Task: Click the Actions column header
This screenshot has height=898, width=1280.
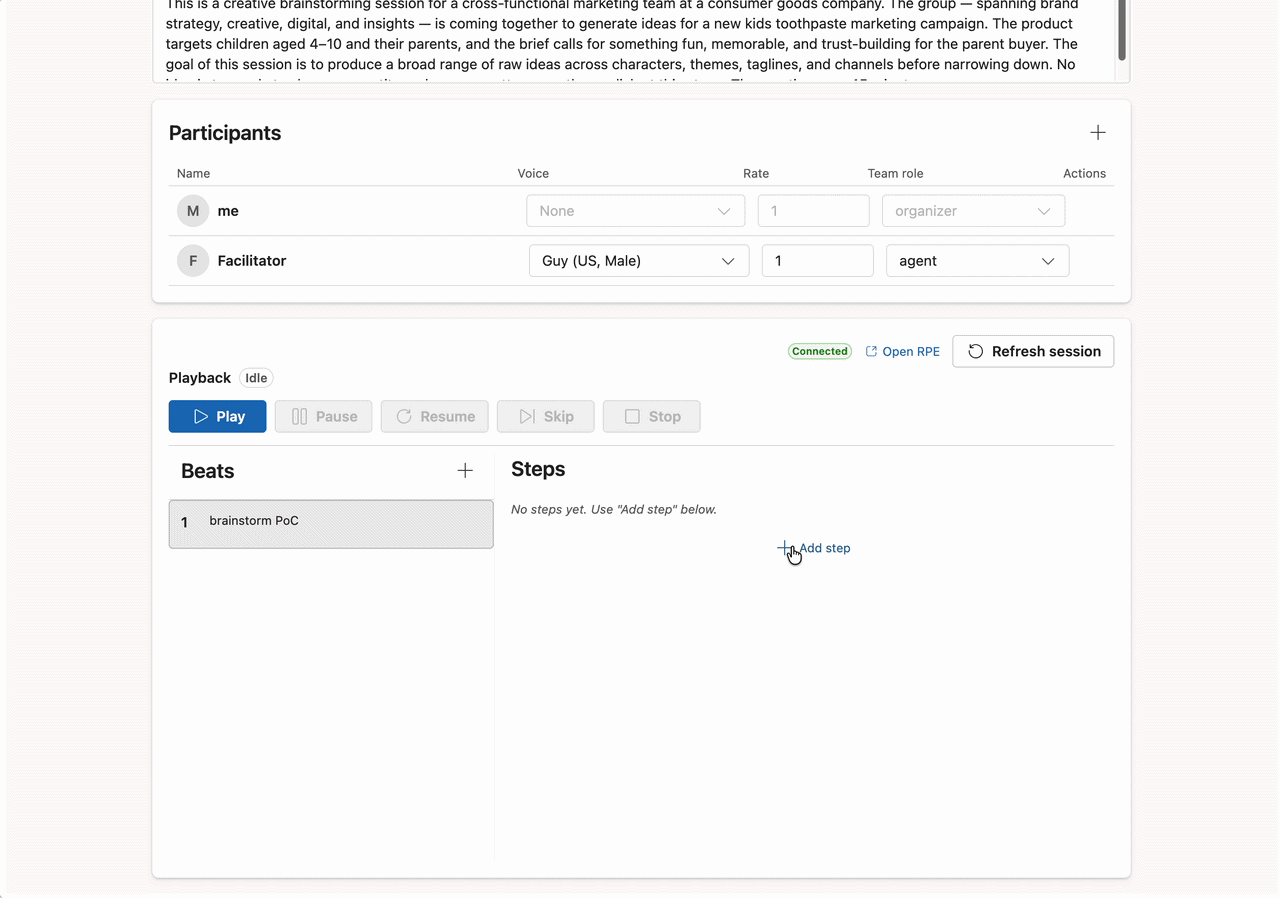Action: pos(1084,173)
